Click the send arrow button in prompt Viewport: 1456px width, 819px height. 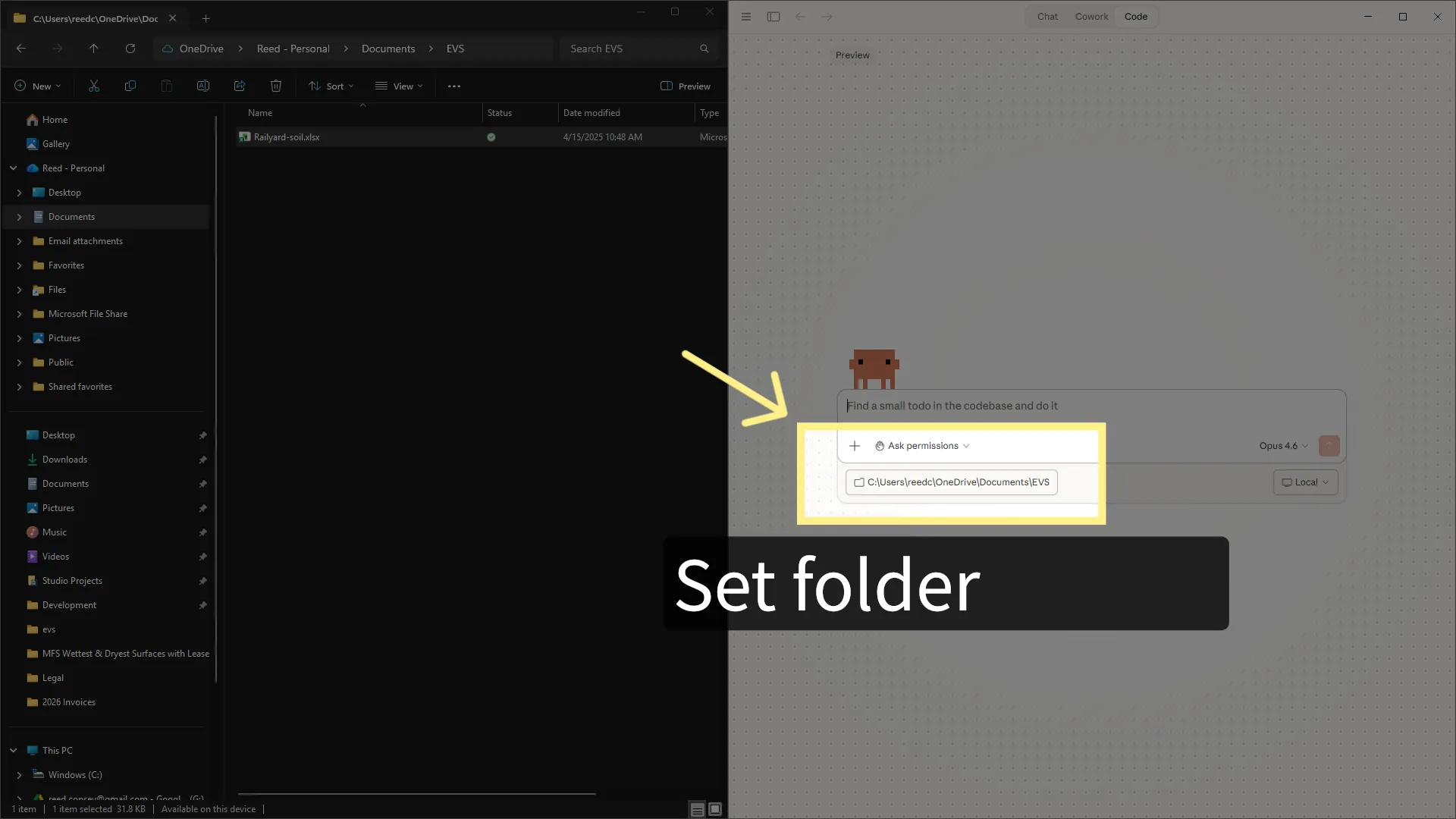pos(1329,446)
